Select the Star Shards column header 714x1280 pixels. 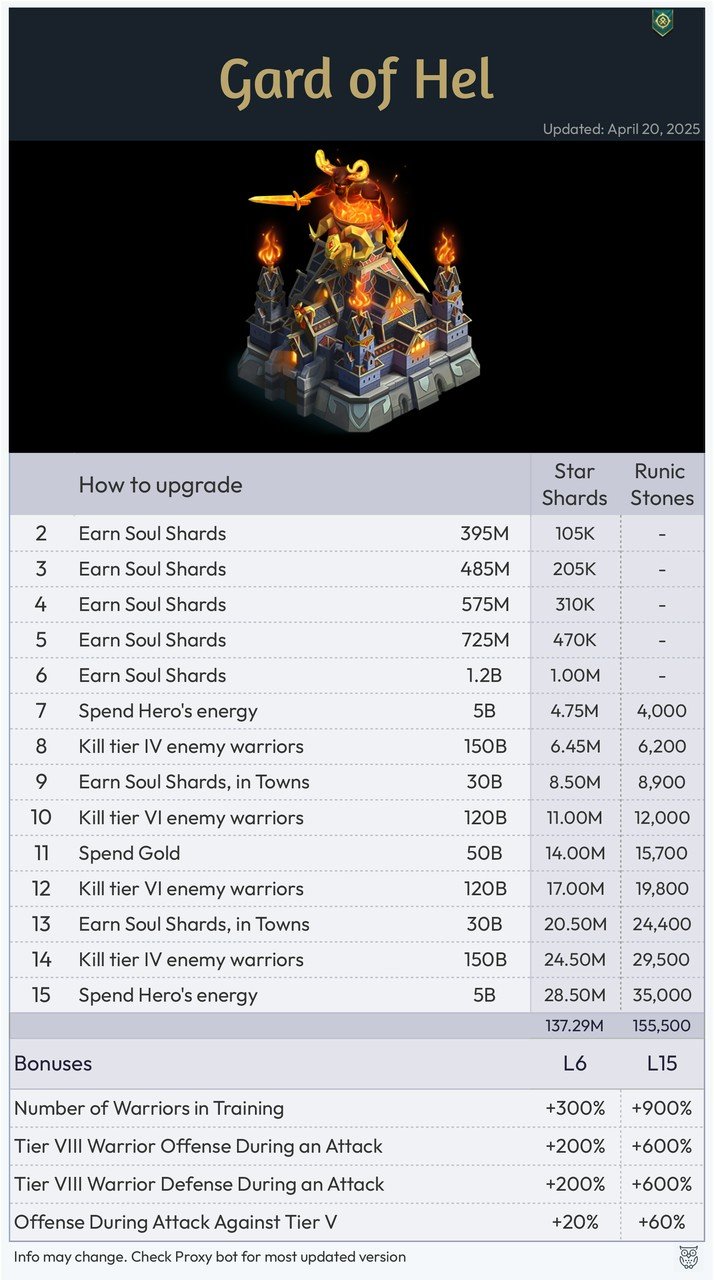pyautogui.click(x=575, y=484)
